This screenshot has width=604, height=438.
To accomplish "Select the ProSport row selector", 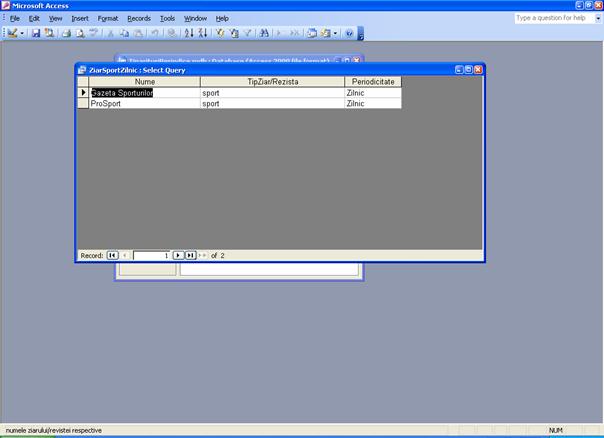I will click(x=84, y=103).
